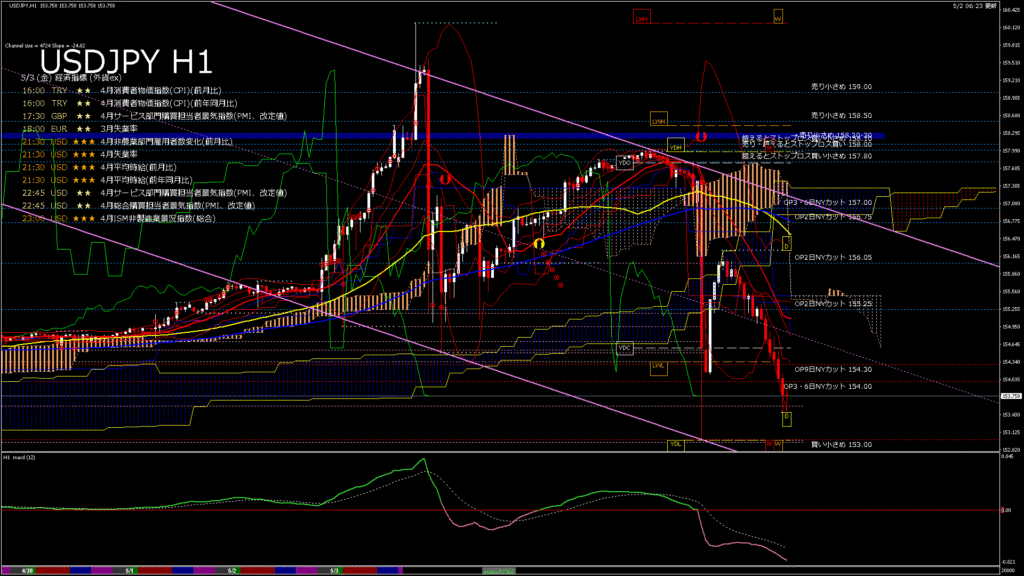Screen dimensions: 1024x576
Task: Click the LMH marker box at chart top
Action: click(641, 17)
